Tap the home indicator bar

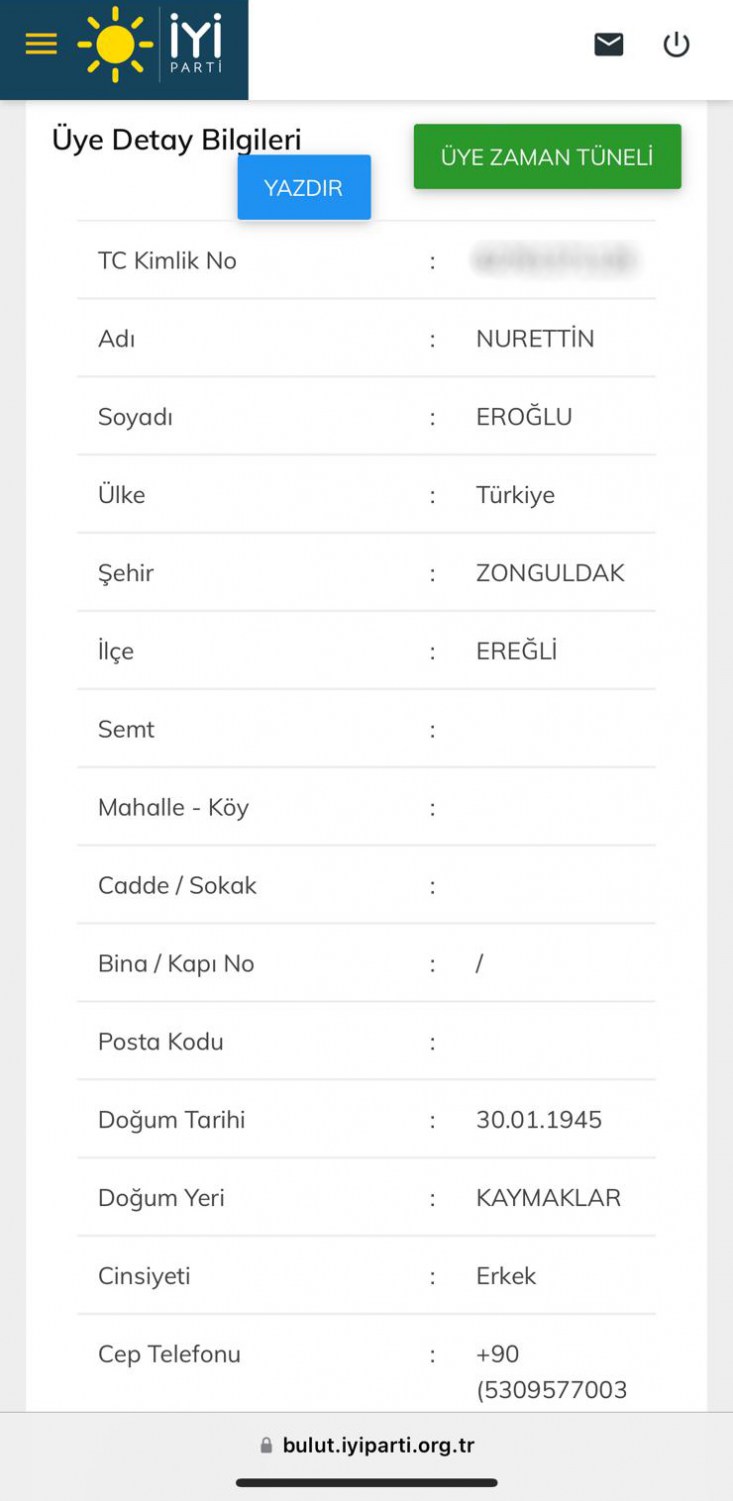pyautogui.click(x=366, y=1482)
